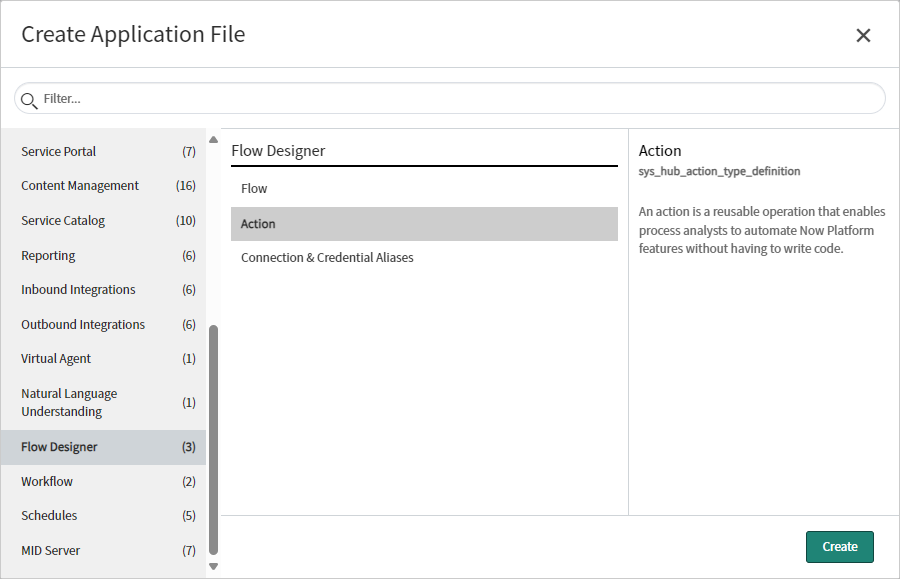Click the category list scroll-down arrow
The width and height of the screenshot is (900, 579).
click(x=214, y=566)
